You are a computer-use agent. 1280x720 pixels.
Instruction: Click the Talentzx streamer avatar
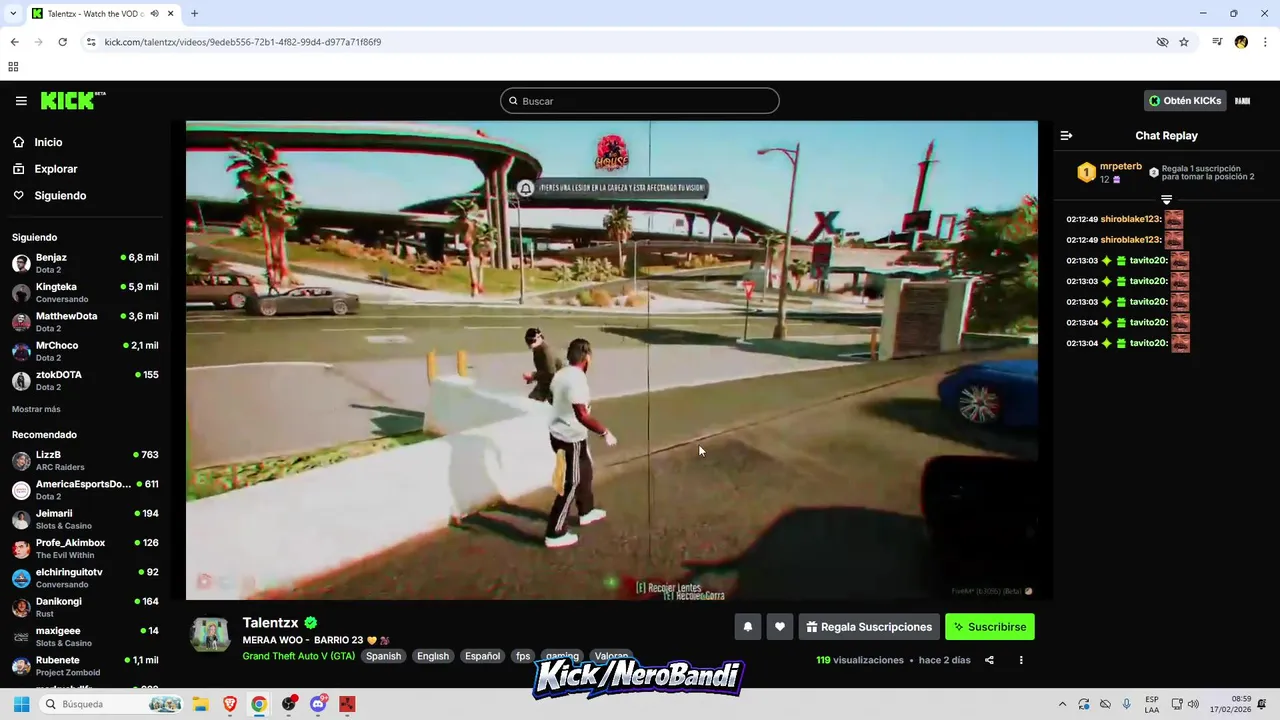coord(210,634)
